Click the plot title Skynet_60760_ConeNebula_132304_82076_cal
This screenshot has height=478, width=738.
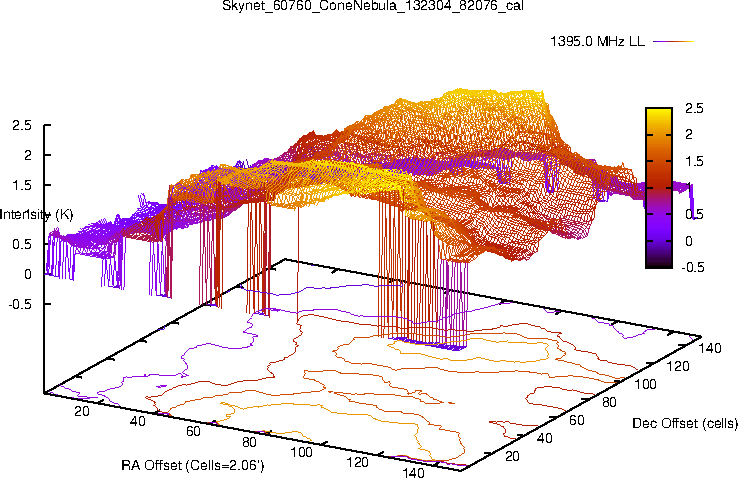373,5
